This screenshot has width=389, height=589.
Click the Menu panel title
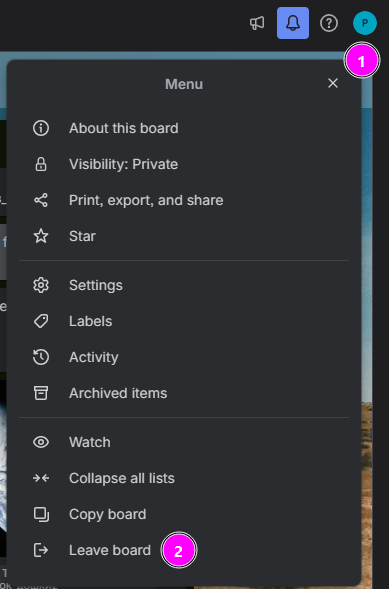[x=184, y=84]
